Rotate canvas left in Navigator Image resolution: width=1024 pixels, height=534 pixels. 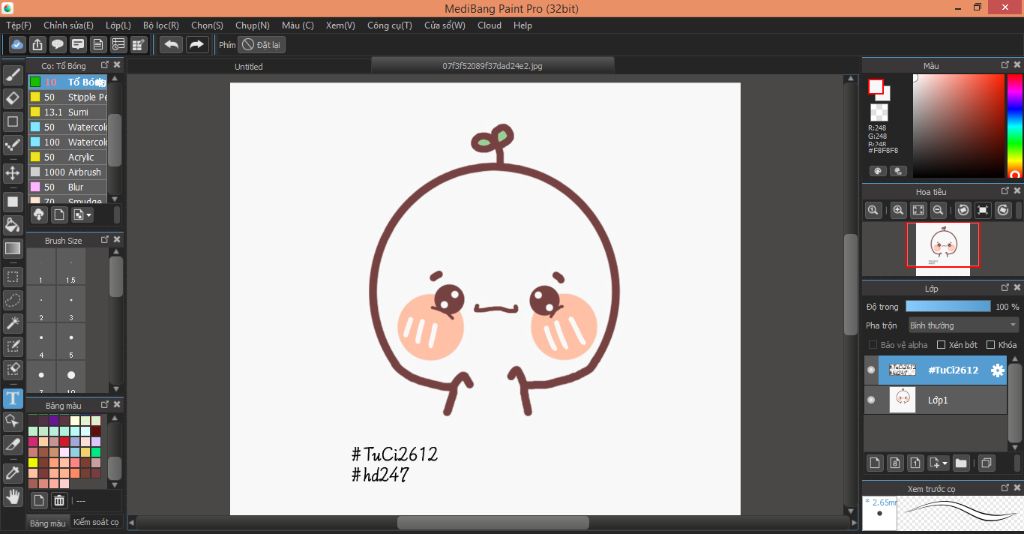[963, 210]
